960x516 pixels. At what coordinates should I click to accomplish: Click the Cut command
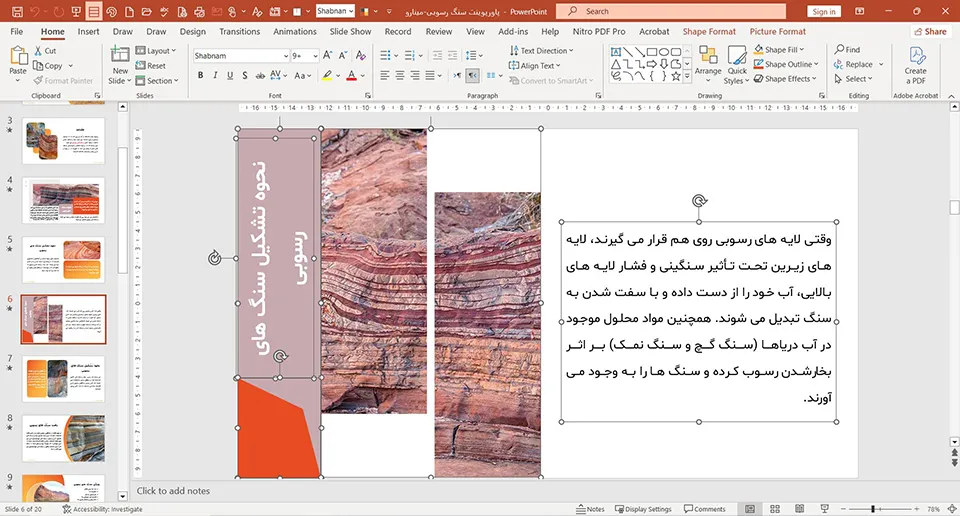click(x=45, y=51)
